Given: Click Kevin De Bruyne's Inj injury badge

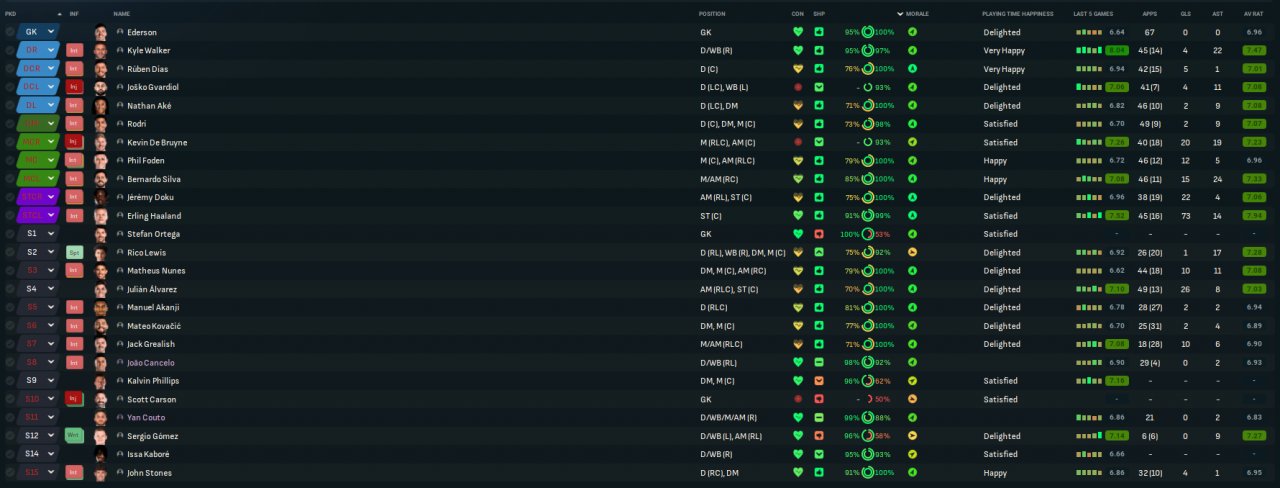Looking at the screenshot, I should 74,142.
